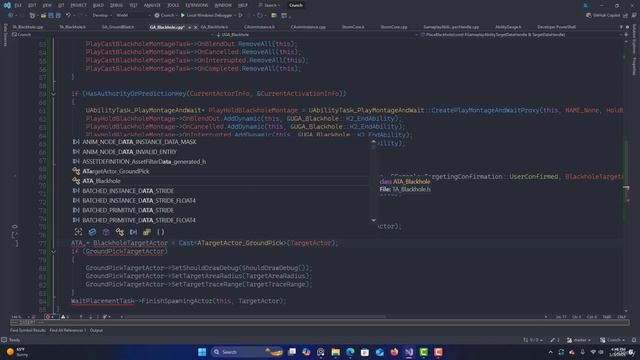
Task: Toggle the blue cube IntelliSense filter
Action: click(x=92, y=232)
